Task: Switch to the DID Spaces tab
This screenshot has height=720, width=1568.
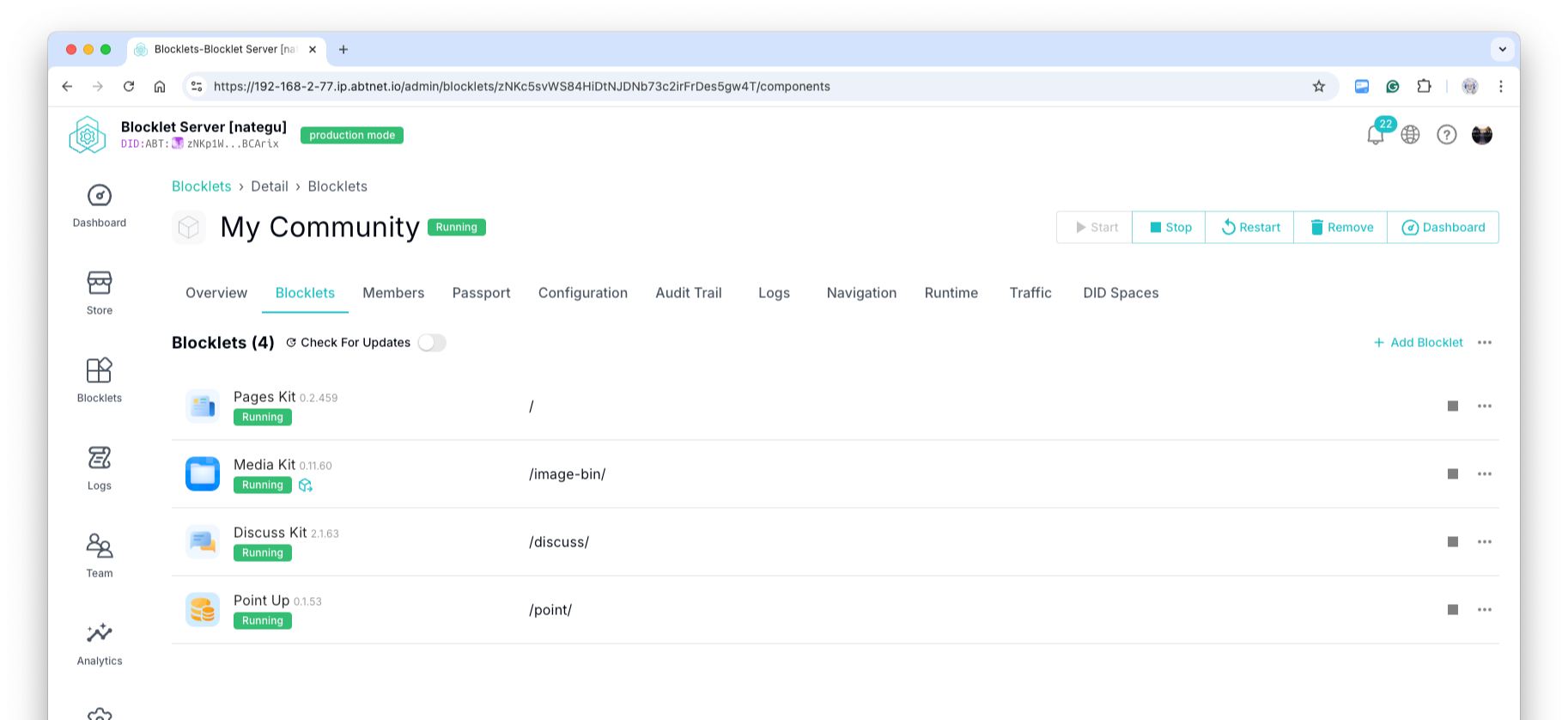Action: tap(1120, 293)
